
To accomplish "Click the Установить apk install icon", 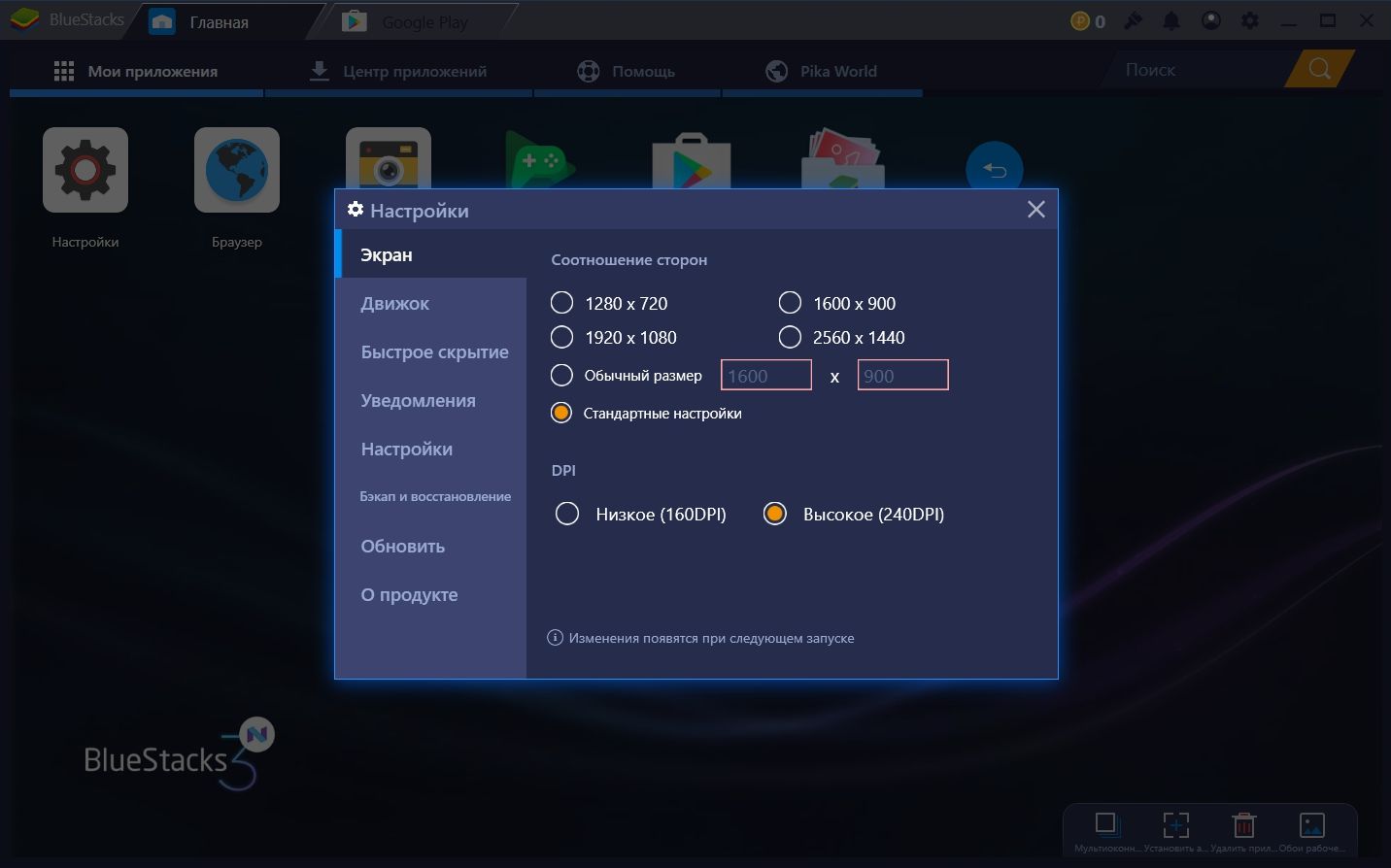I will click(x=1175, y=825).
